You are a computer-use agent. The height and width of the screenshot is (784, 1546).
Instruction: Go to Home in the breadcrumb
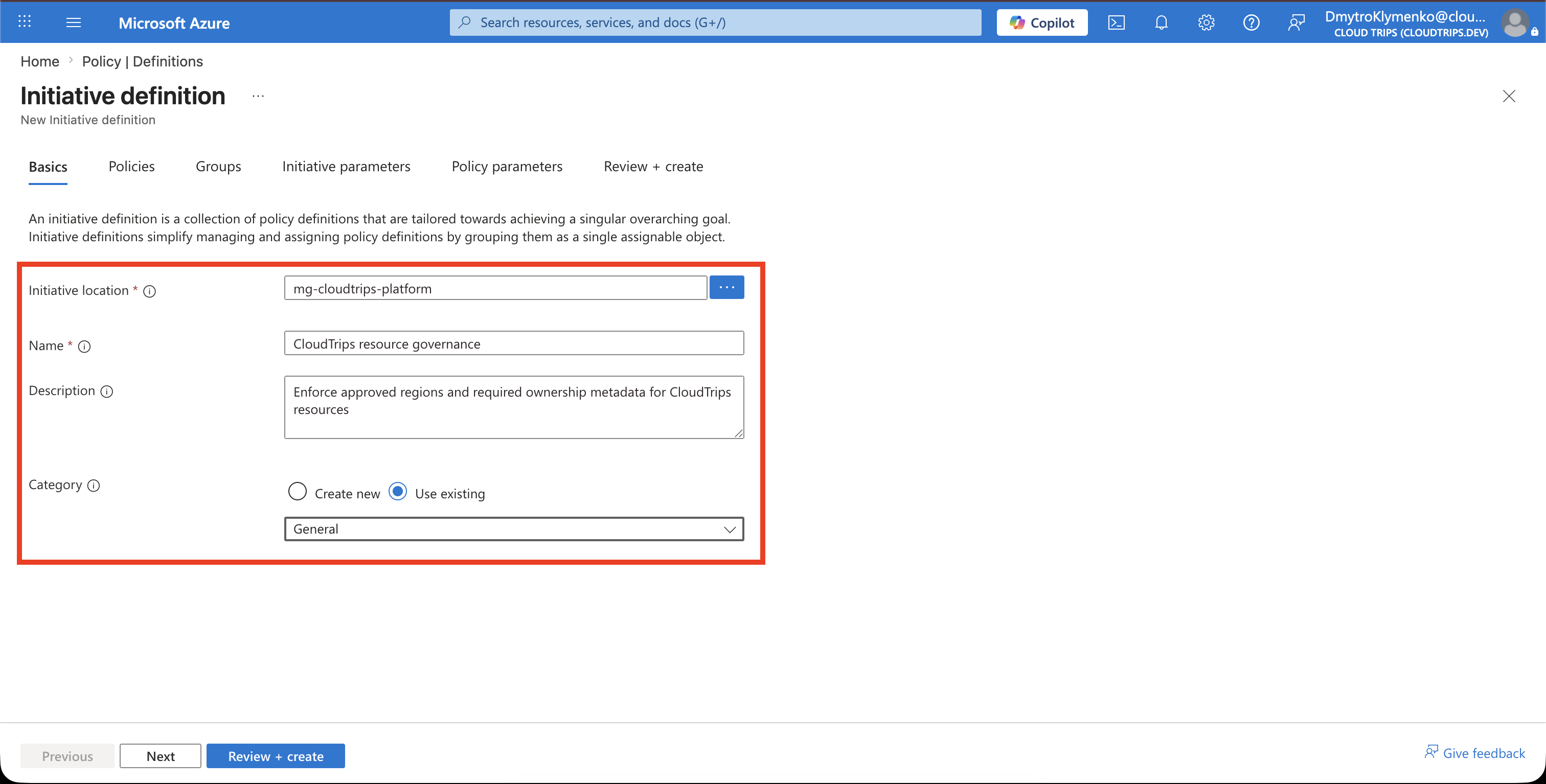tap(39, 61)
